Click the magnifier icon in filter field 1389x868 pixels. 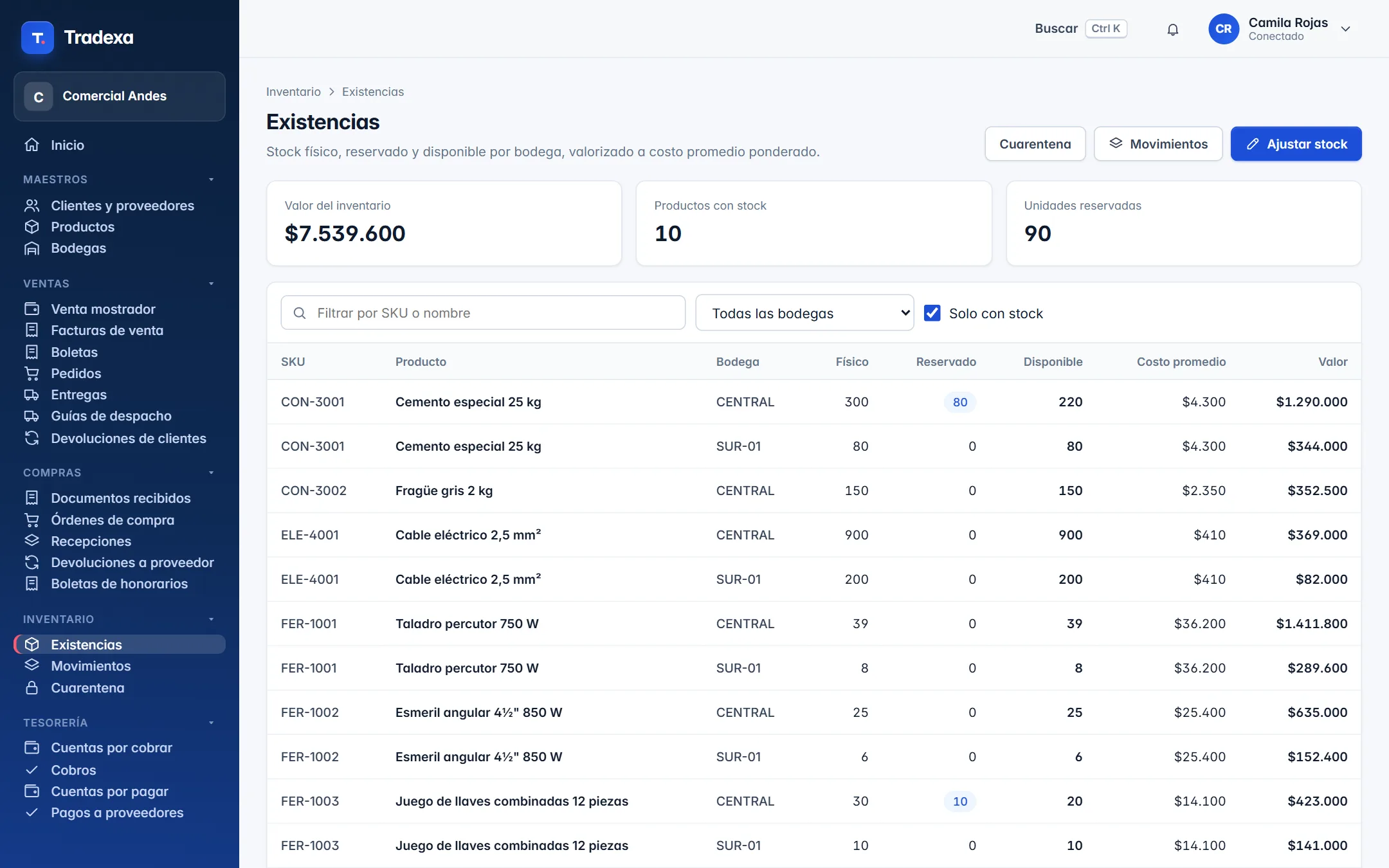pos(300,313)
